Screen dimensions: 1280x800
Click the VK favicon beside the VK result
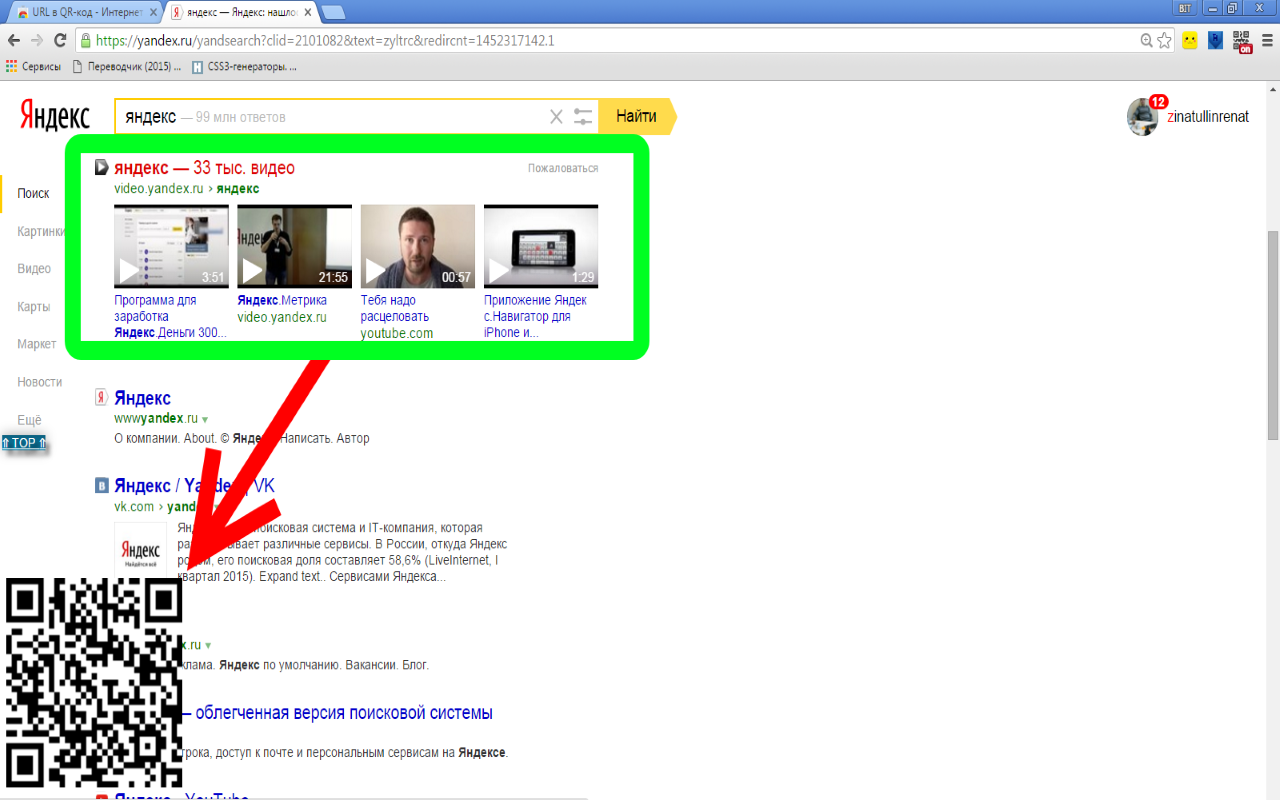click(102, 485)
